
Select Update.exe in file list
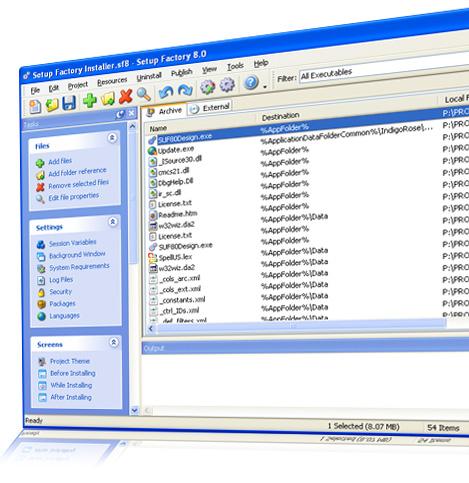176,149
